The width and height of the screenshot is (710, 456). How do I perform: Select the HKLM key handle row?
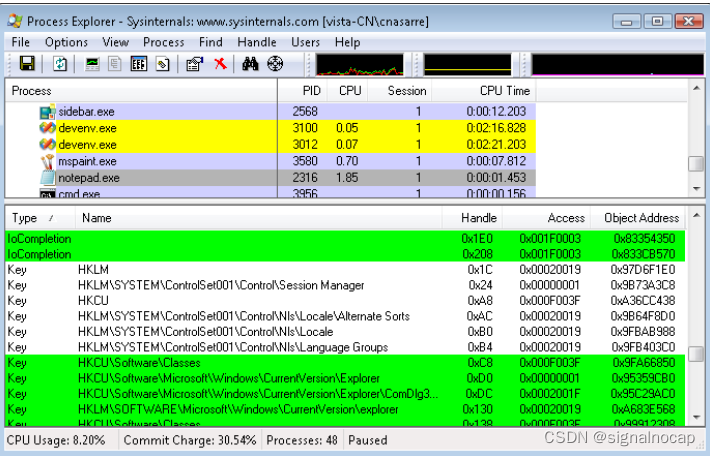point(345,270)
